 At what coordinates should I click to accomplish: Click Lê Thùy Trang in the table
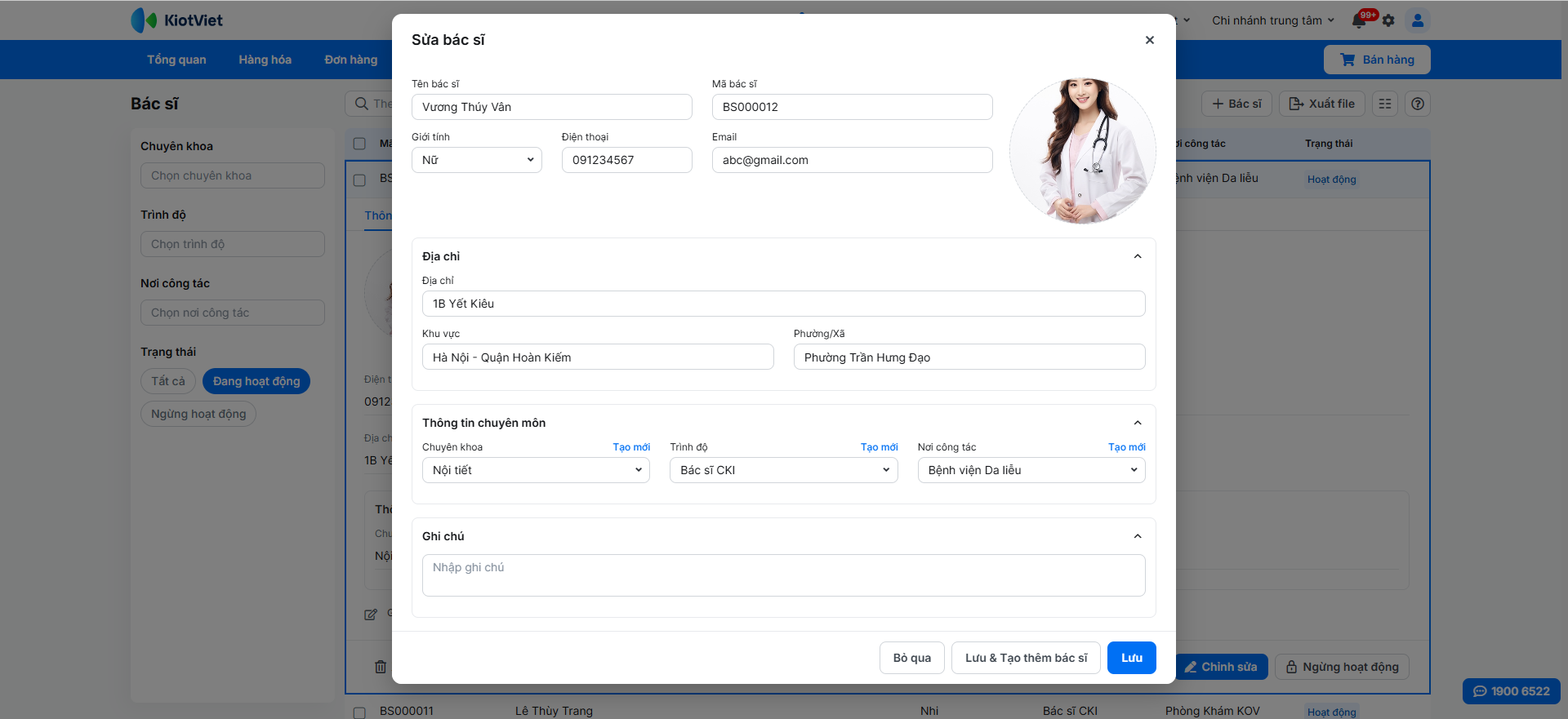(x=554, y=711)
